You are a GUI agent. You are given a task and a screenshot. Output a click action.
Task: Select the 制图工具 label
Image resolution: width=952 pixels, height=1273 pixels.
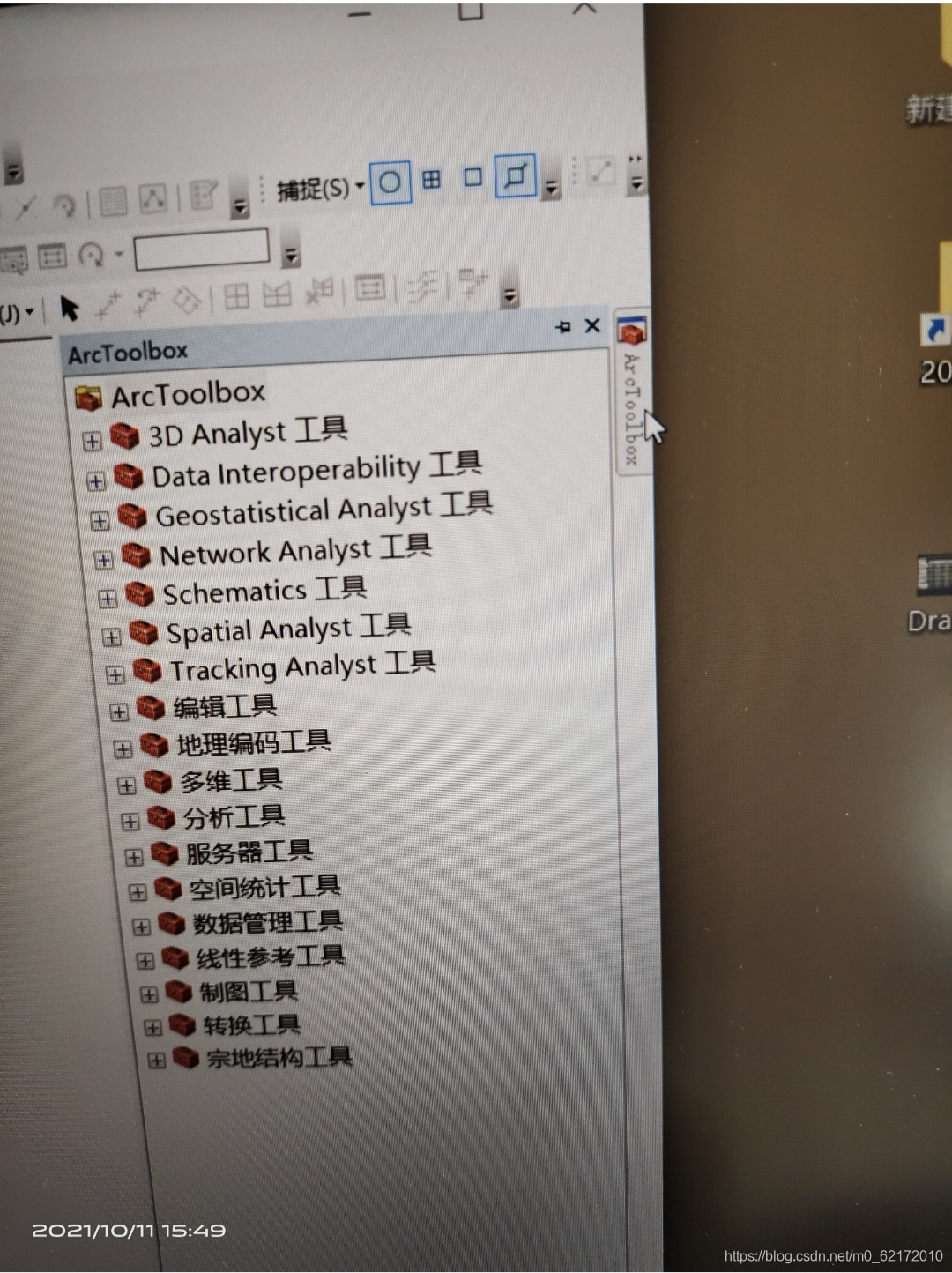coord(248,991)
